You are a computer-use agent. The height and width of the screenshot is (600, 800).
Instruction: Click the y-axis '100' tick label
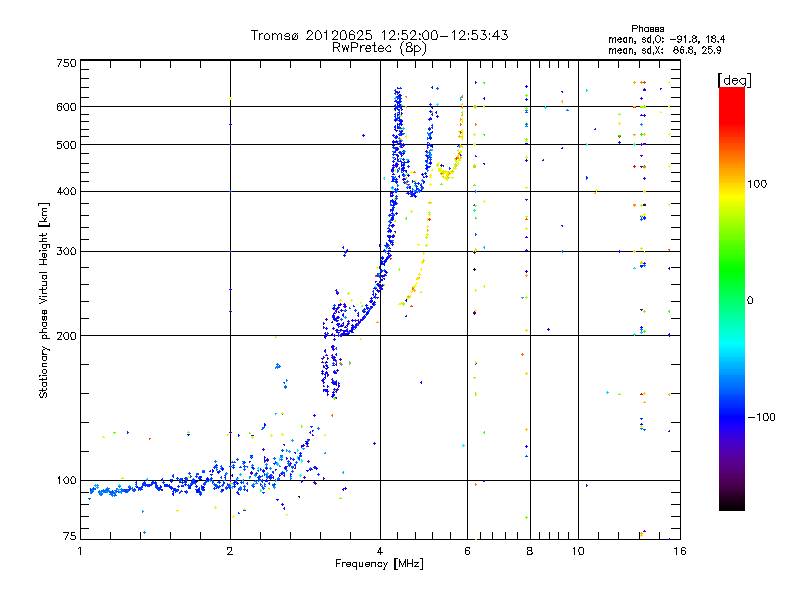(x=66, y=481)
